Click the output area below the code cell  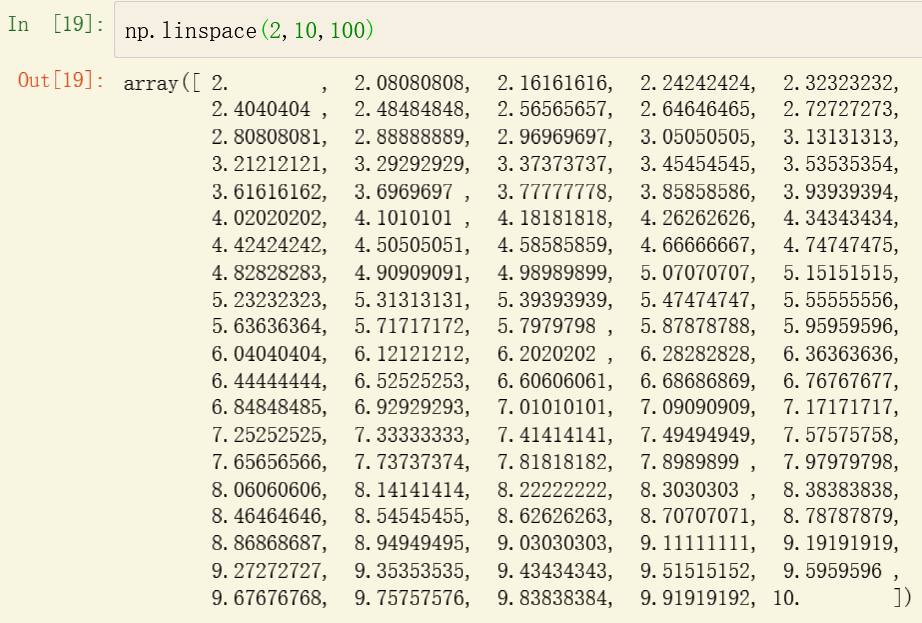click(x=500, y=340)
